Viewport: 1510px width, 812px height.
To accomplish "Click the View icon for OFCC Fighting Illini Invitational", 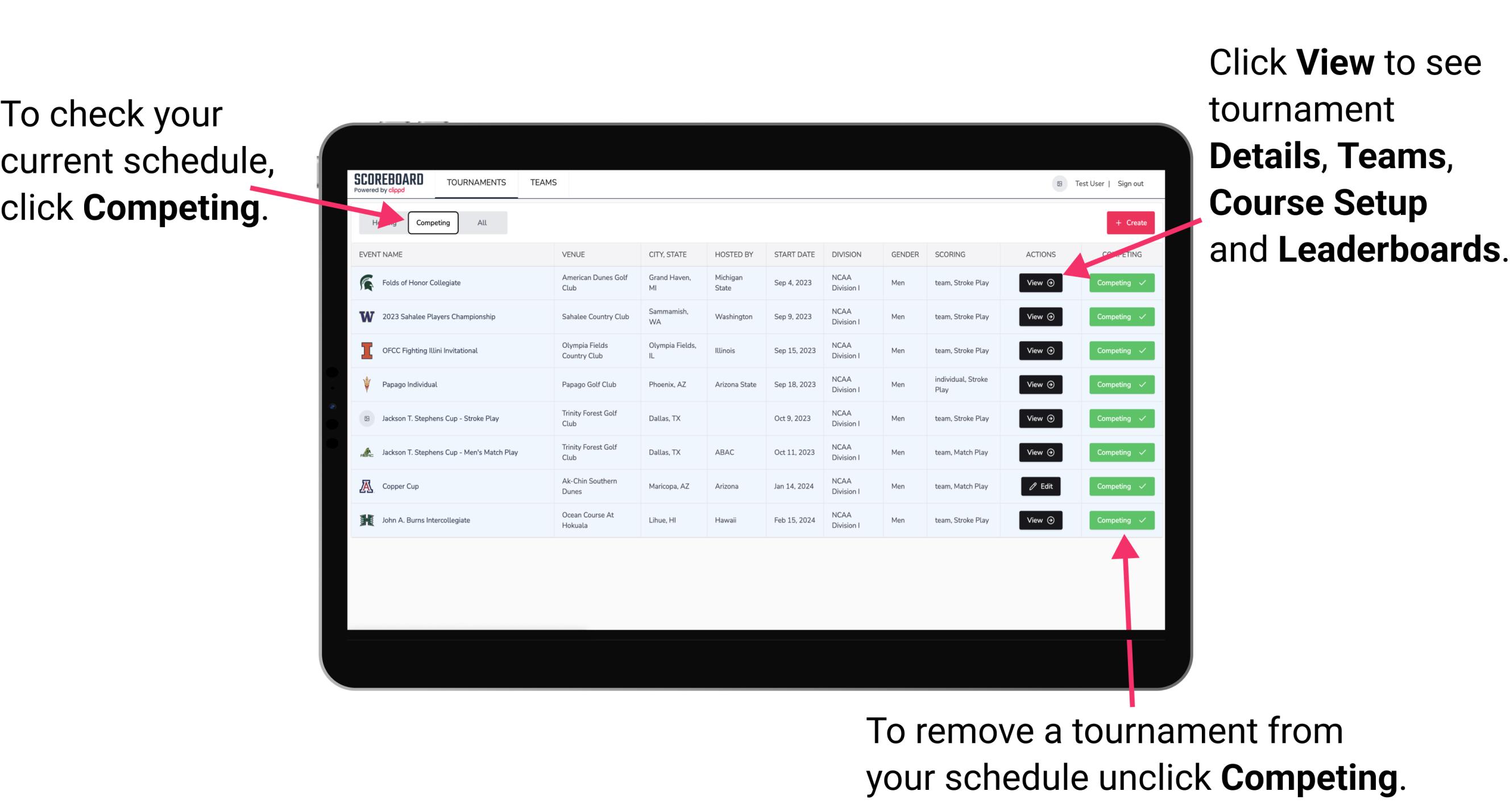I will (1040, 351).
